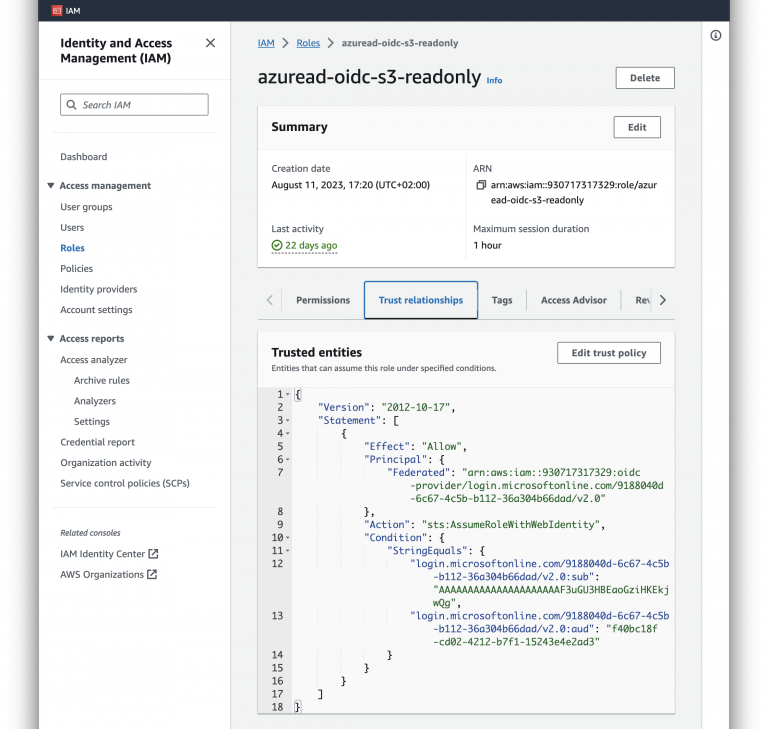Go to Roles in the breadcrumb
The image size is (768, 729).
click(x=308, y=44)
